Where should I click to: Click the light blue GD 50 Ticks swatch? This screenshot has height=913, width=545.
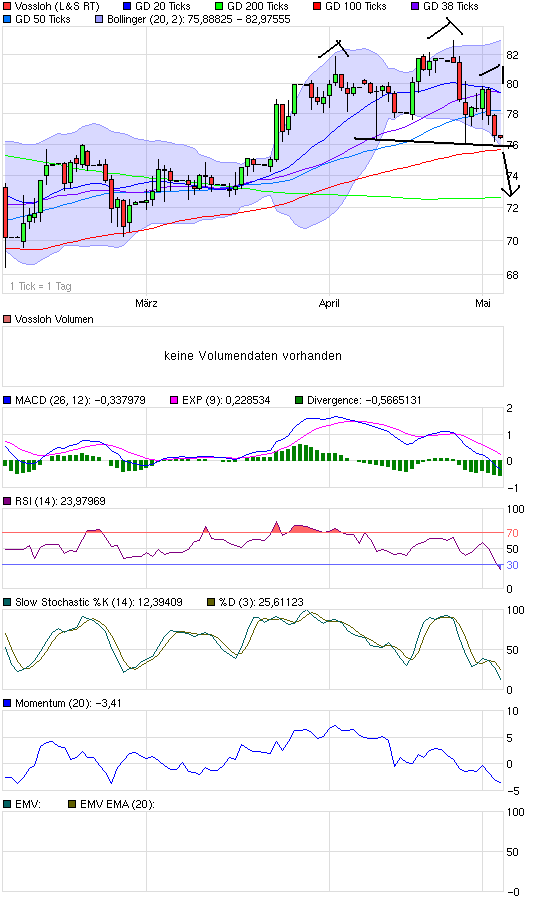(x=7, y=19)
